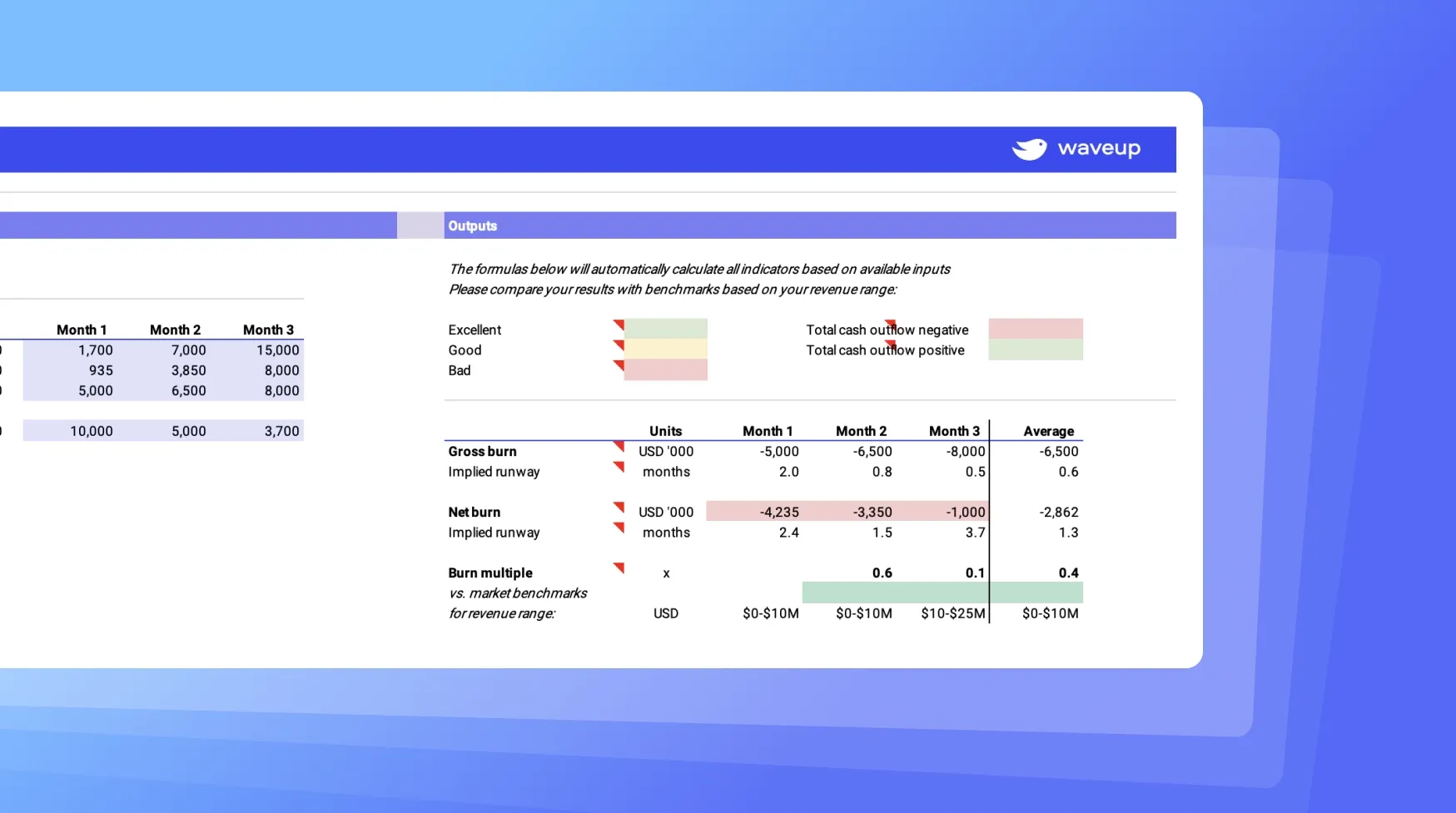Click red comment marker beside Good
Screen dimensions: 1456x813
pos(619,344)
